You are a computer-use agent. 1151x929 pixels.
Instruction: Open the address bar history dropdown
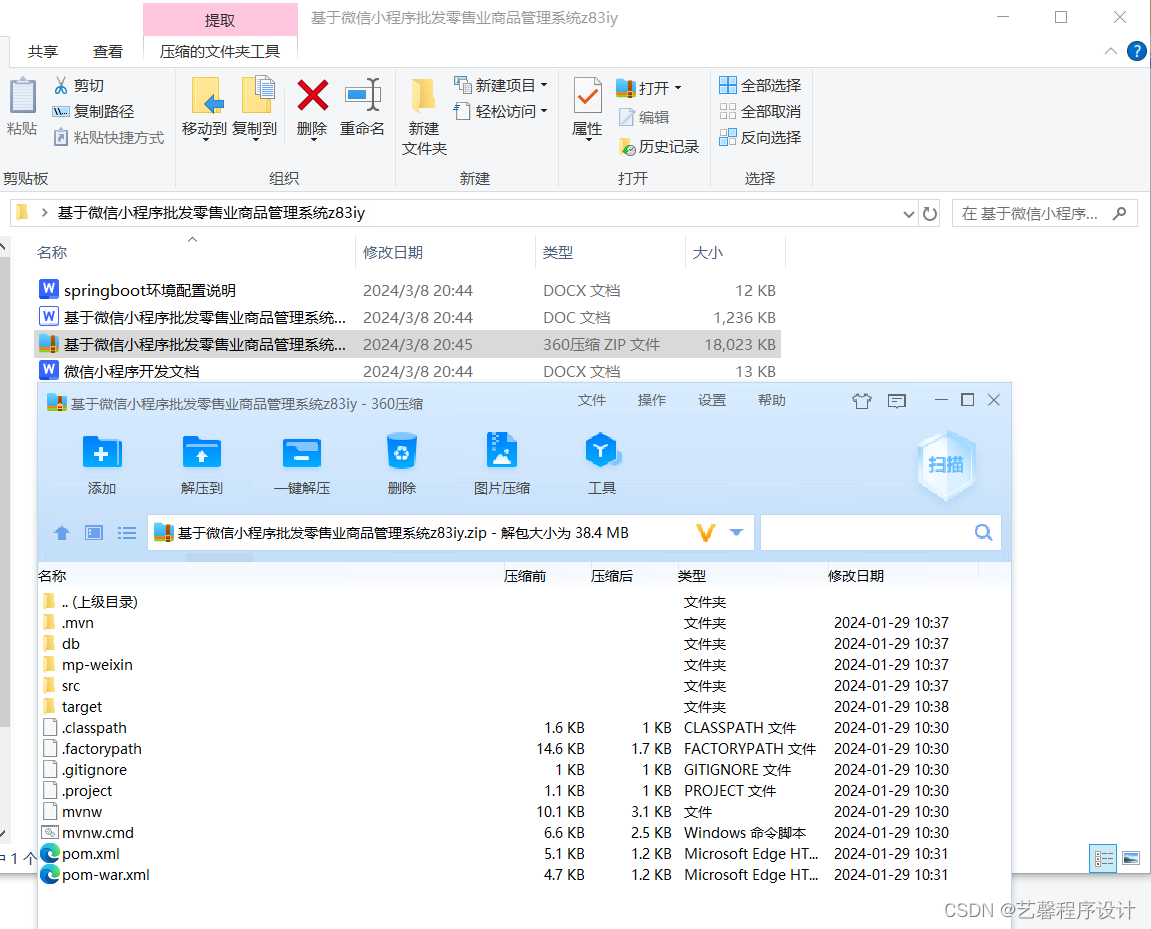(x=908, y=213)
